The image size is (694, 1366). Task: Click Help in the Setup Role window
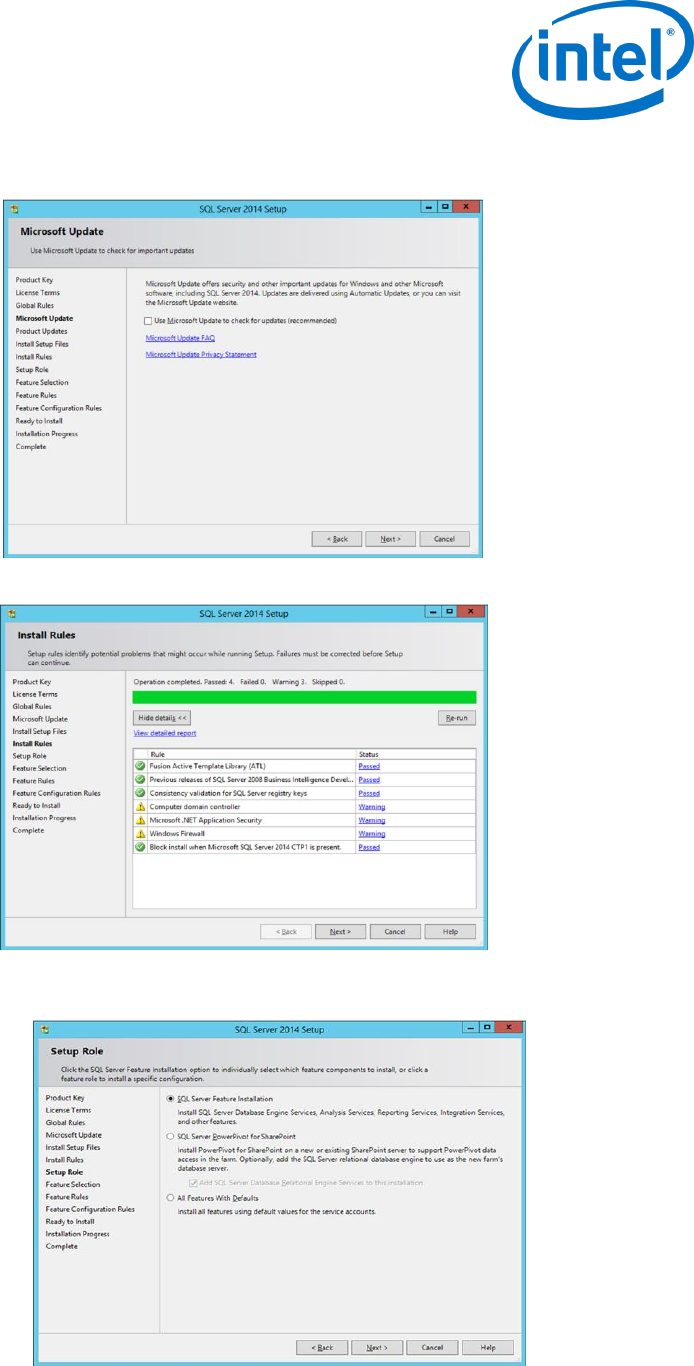coord(487,1347)
